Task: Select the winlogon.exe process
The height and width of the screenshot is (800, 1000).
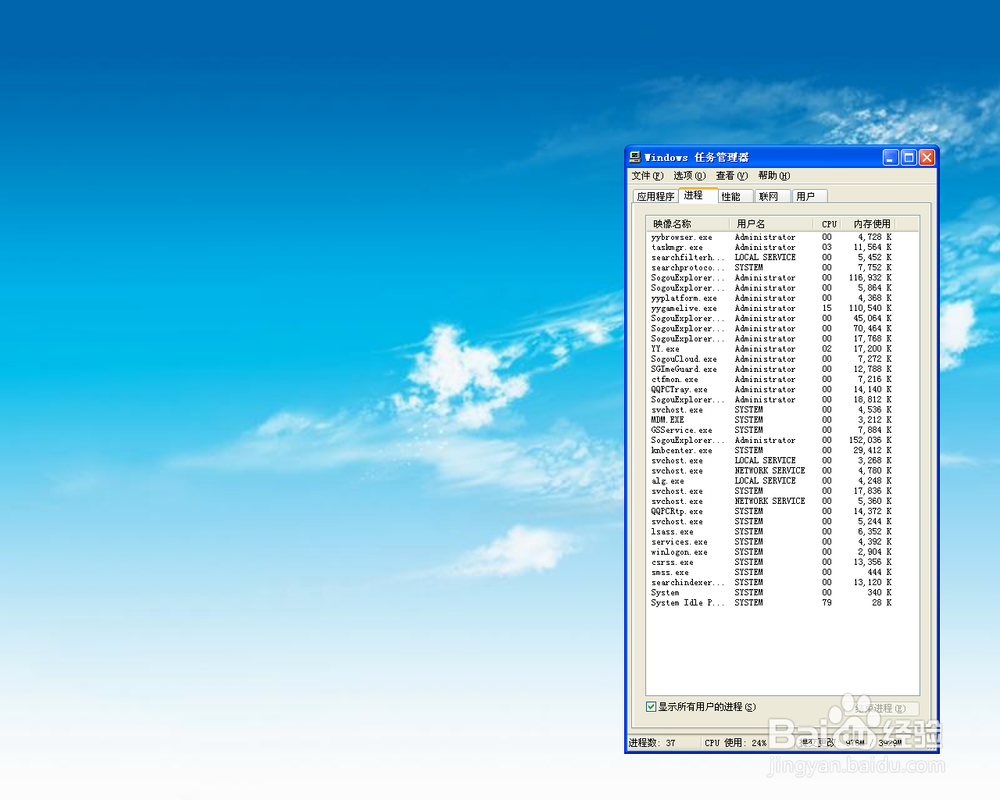Action: [x=771, y=552]
